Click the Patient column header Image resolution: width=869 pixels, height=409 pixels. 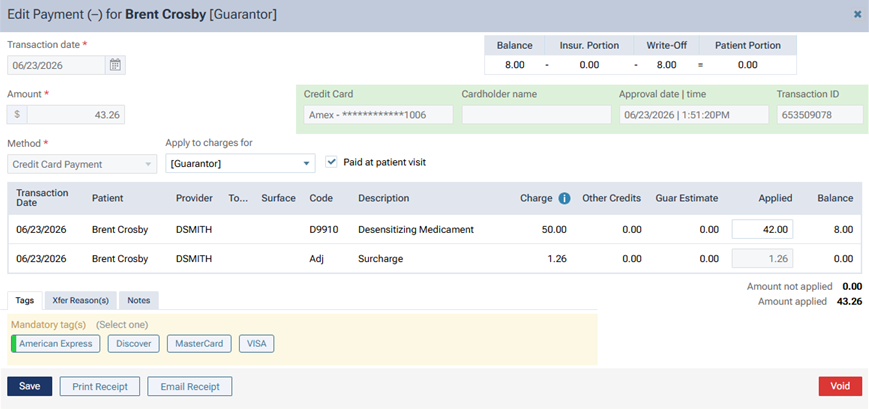108,198
